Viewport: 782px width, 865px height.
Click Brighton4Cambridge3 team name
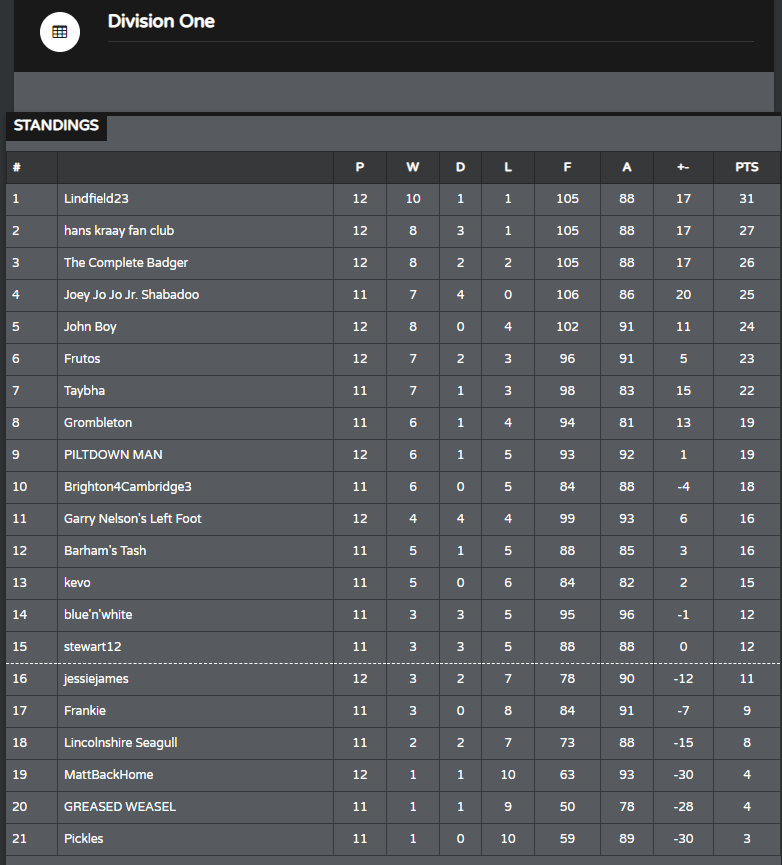coord(128,487)
